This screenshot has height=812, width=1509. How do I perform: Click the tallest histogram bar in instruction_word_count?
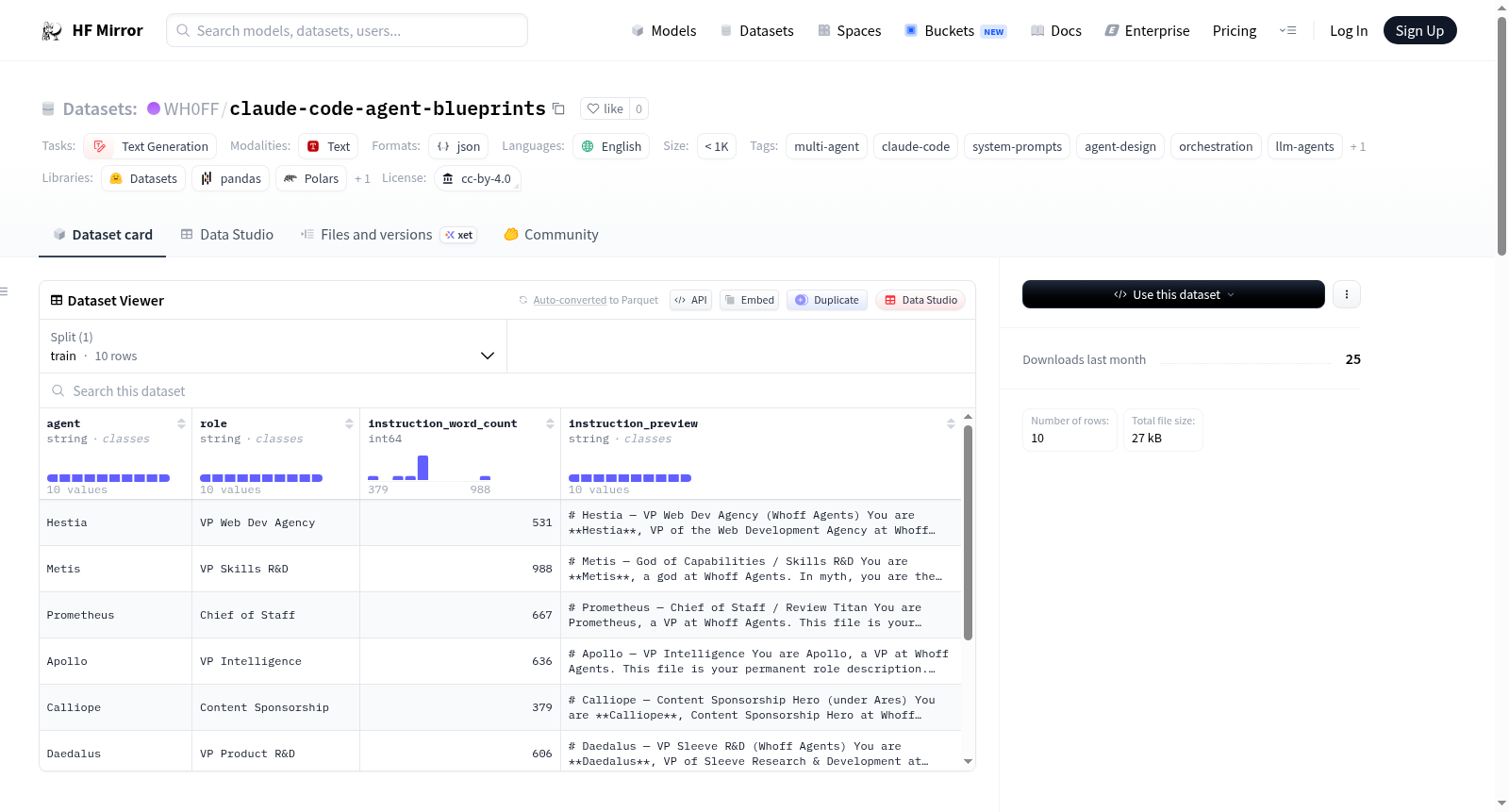423,468
